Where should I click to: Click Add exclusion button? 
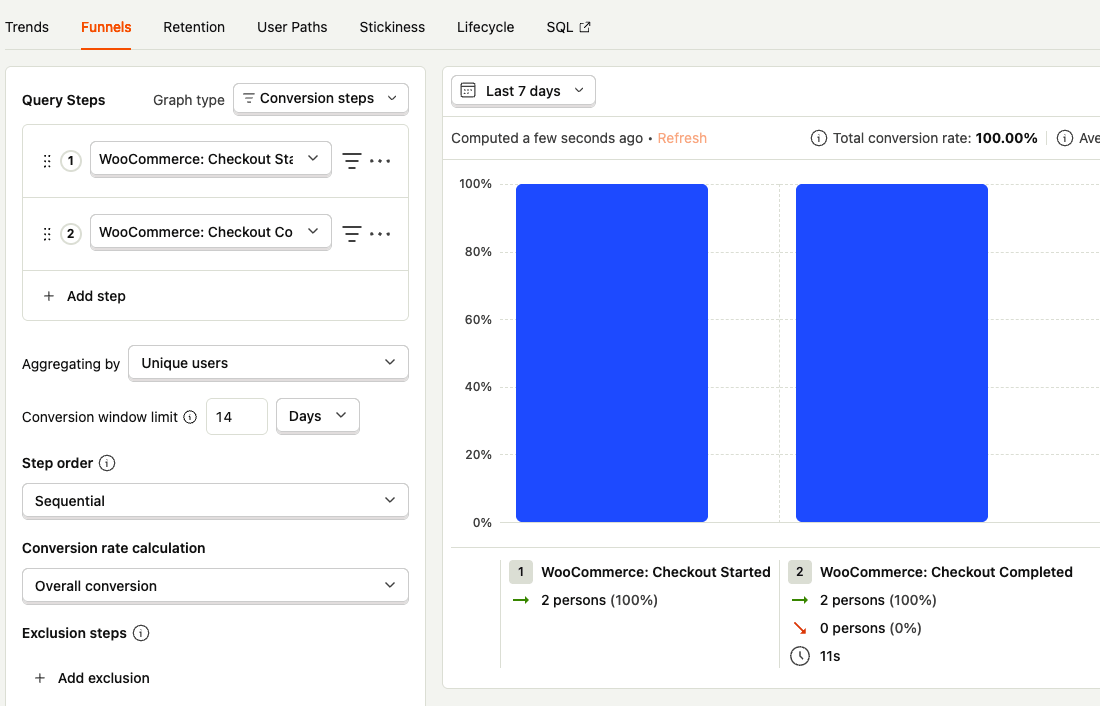[92, 678]
